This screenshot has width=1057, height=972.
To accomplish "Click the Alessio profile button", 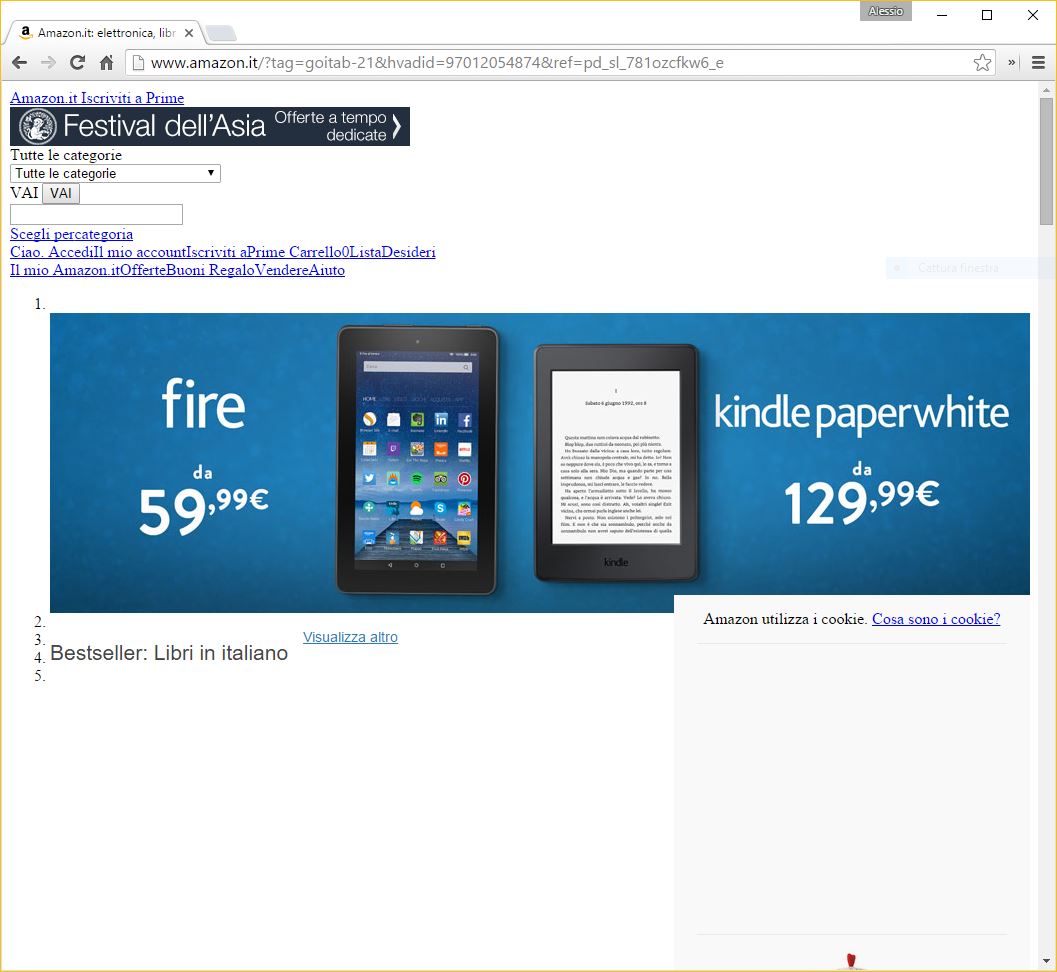I will 885,12.
